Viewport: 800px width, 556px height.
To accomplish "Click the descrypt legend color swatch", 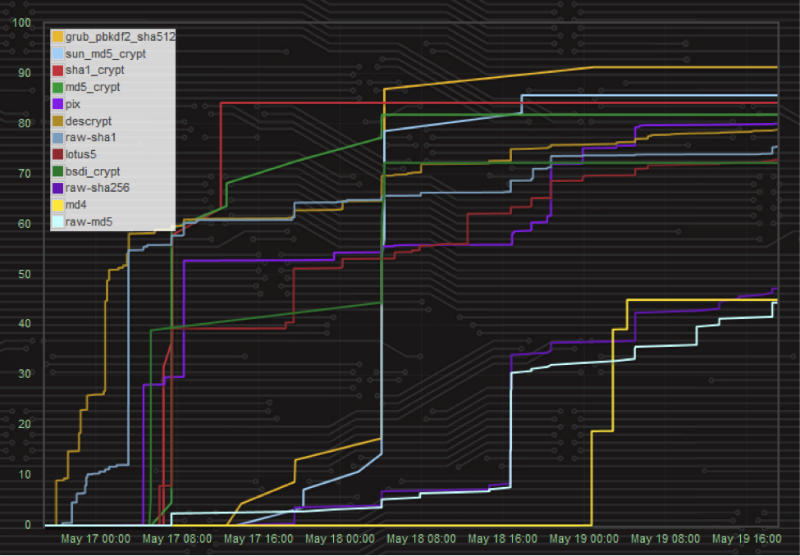I will 58,121.
